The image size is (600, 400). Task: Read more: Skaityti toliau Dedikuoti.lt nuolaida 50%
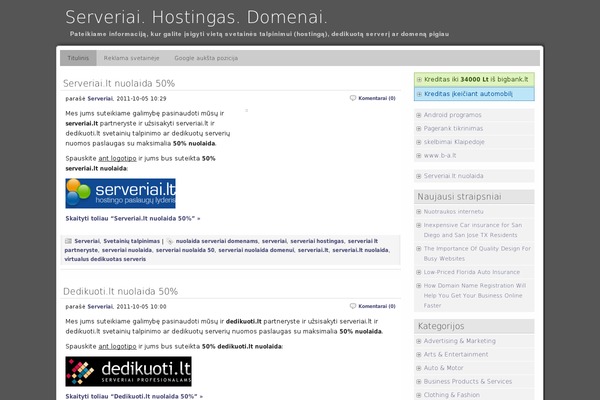(134, 396)
